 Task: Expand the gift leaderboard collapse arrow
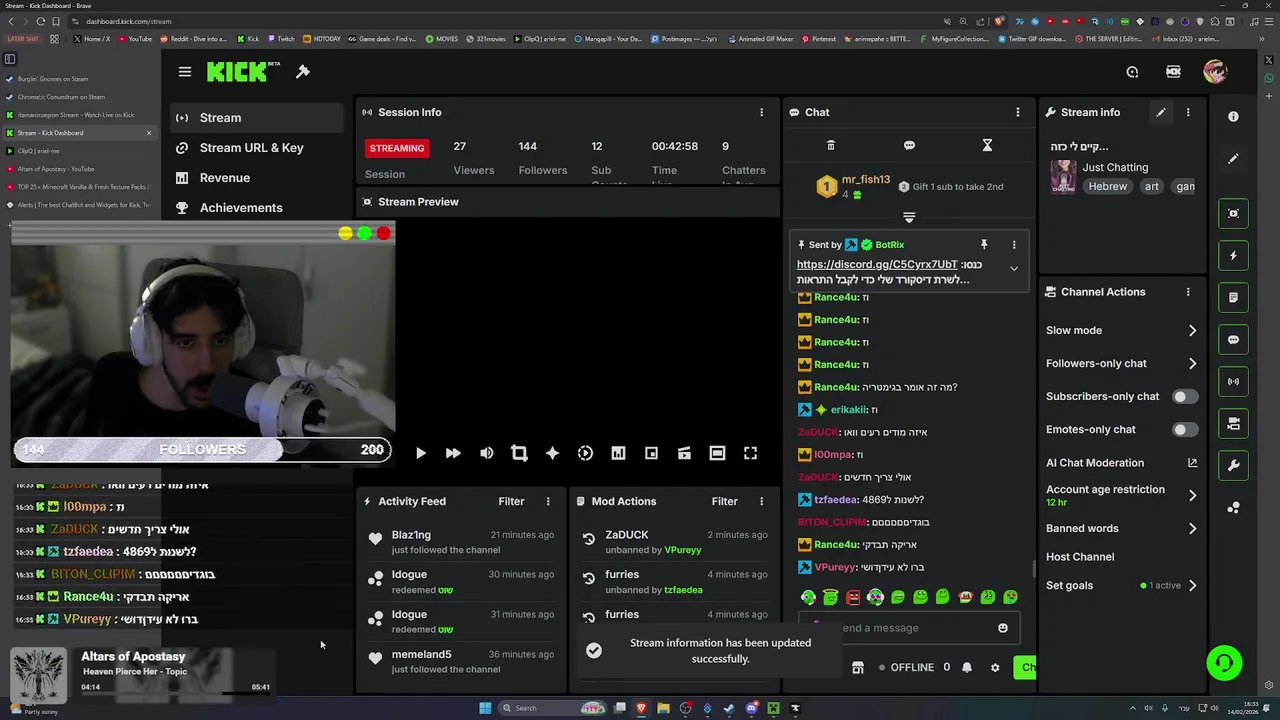[x=909, y=217]
